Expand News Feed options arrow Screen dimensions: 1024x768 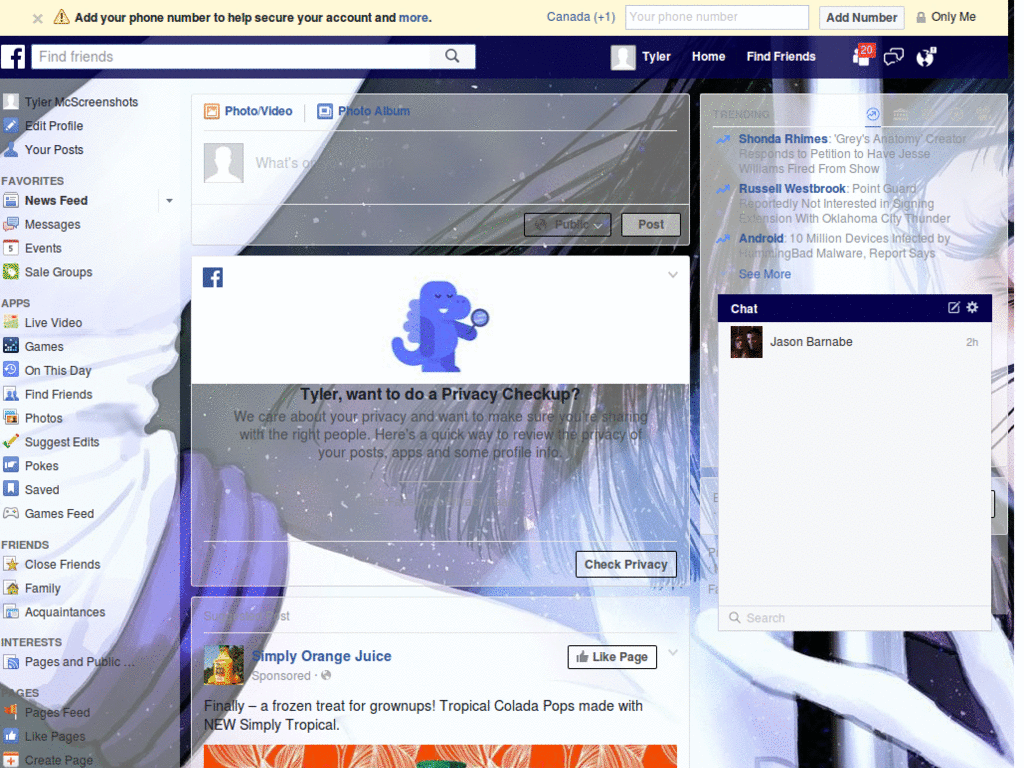tap(169, 200)
